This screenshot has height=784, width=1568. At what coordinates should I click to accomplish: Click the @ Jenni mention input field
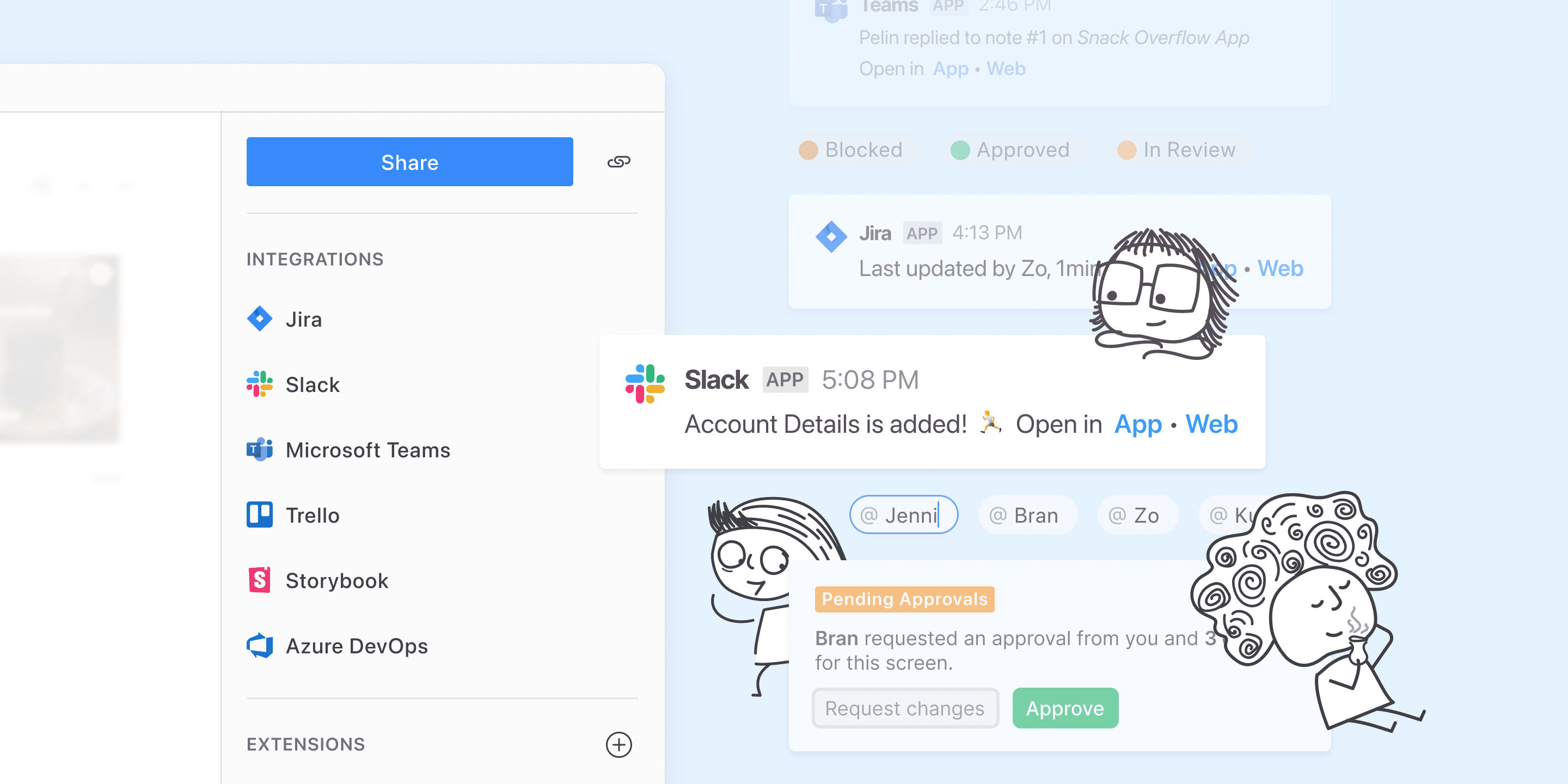[x=903, y=515]
